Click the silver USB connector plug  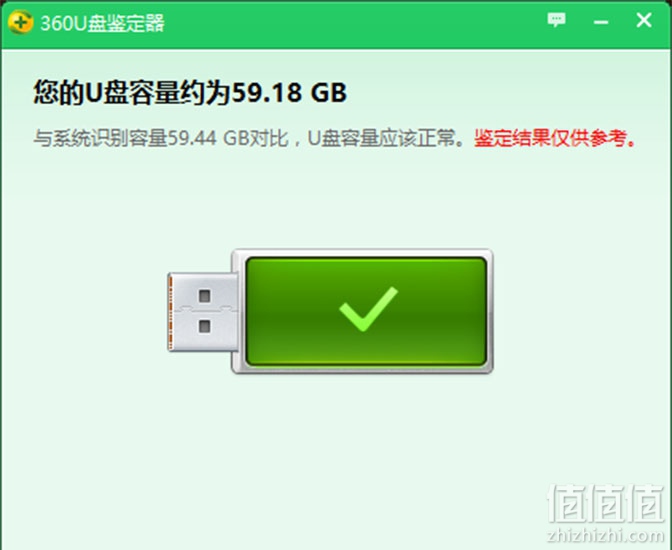203,312
